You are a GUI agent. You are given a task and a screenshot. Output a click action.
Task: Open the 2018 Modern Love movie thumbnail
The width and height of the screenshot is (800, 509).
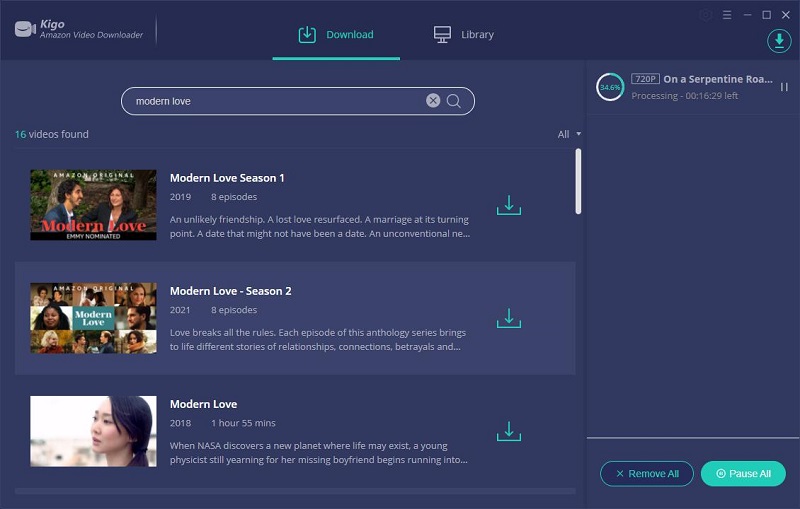(93, 431)
